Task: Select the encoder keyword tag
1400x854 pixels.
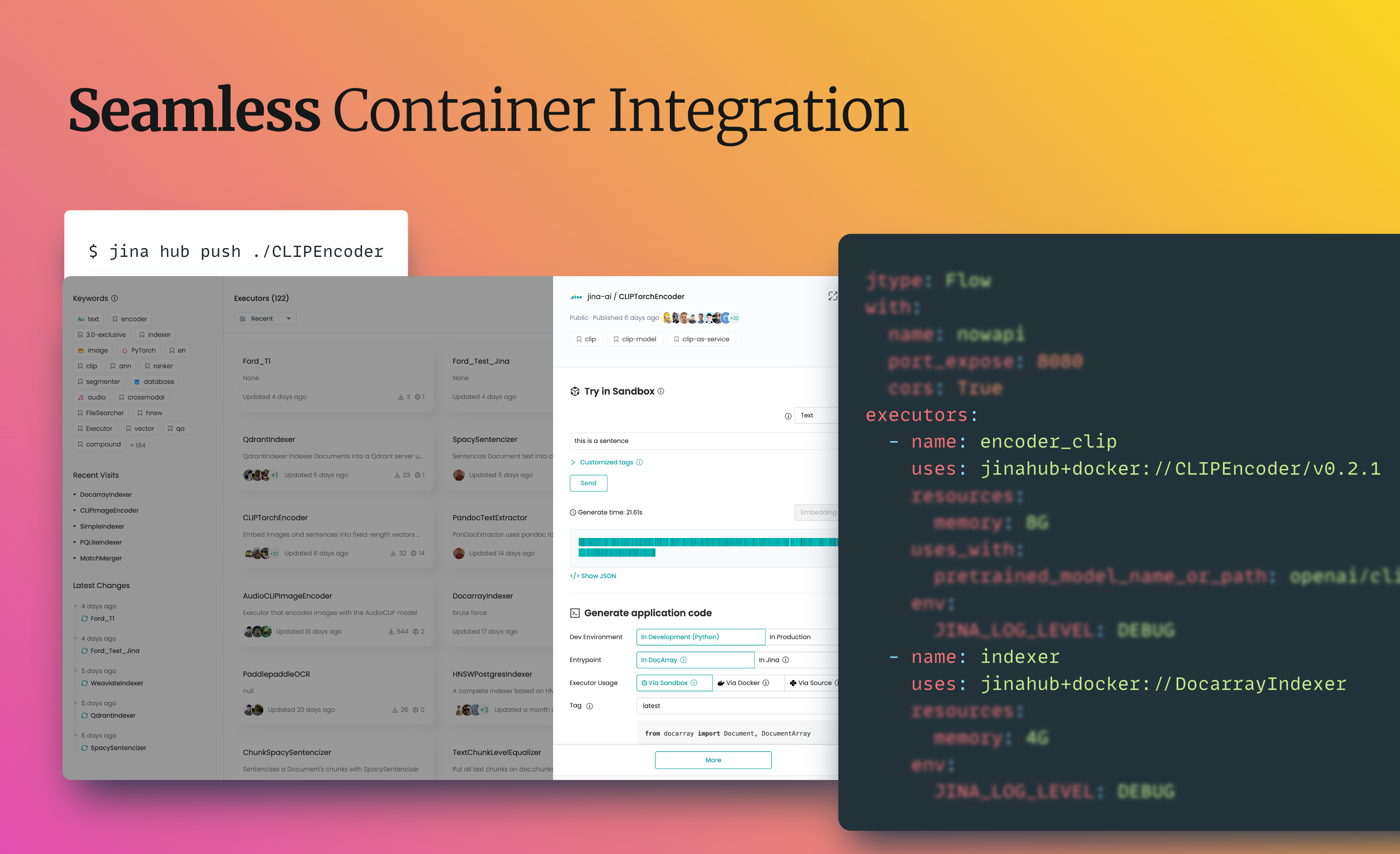Action: 130,319
